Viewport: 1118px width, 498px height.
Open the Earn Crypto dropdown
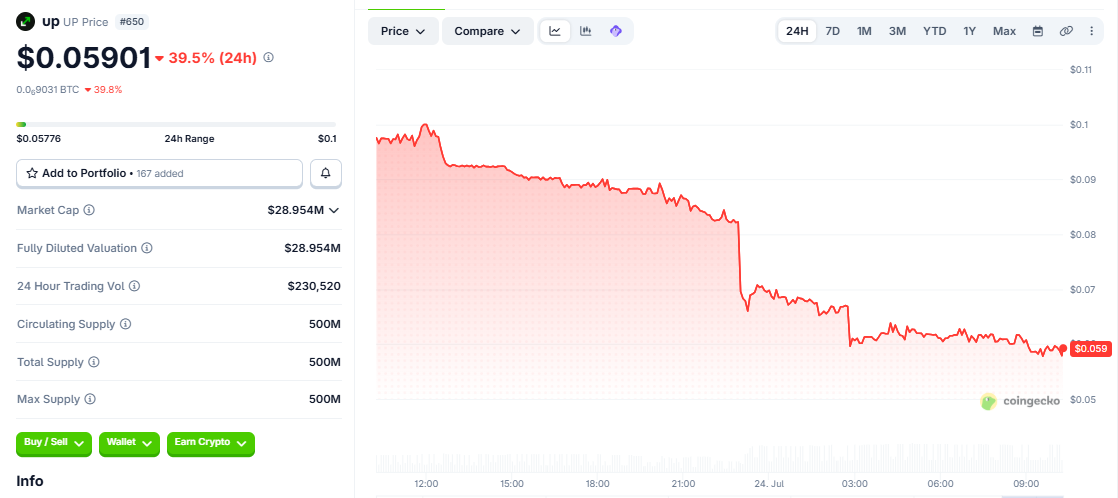tap(210, 443)
